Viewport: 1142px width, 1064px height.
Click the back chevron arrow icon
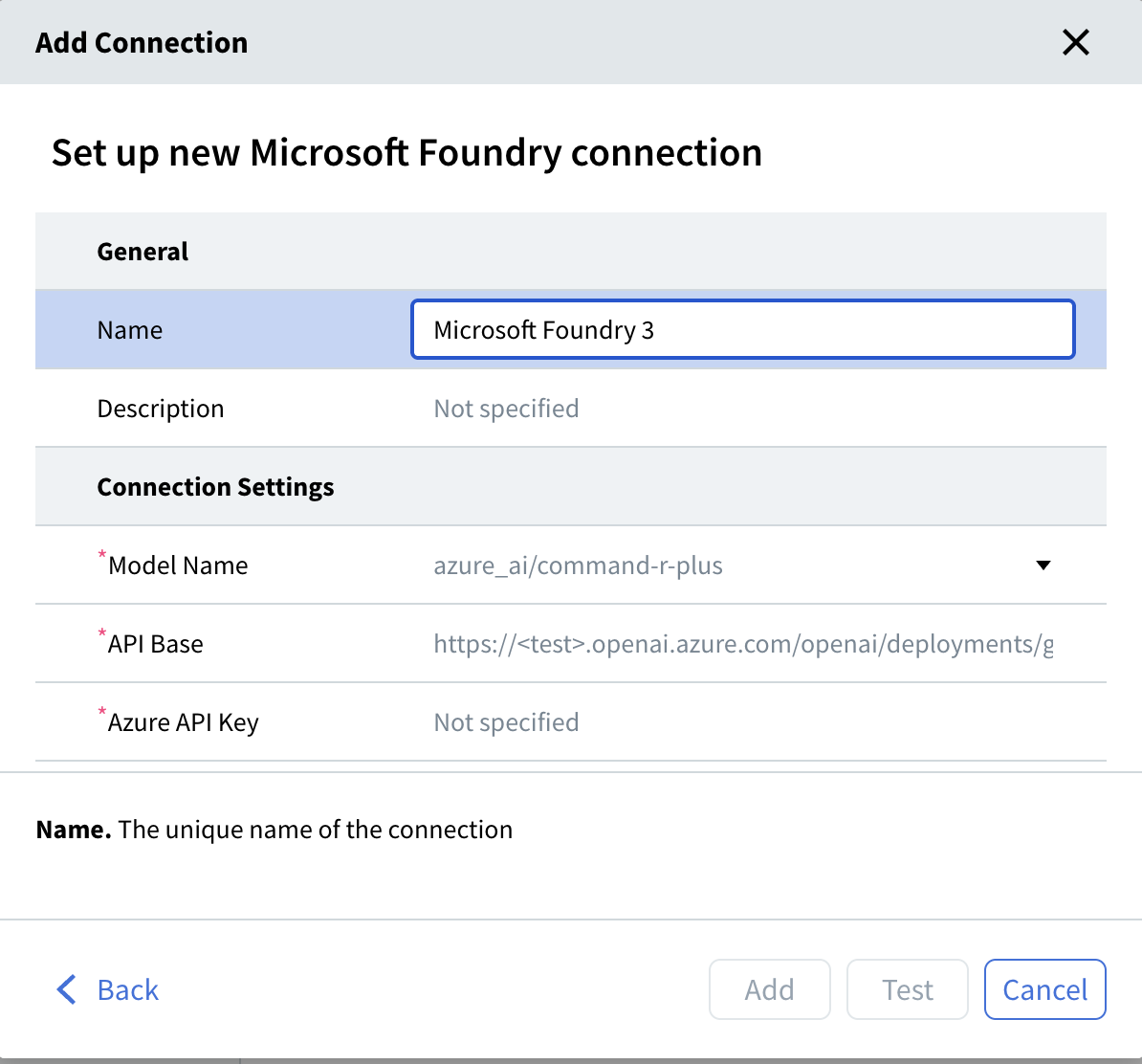[66, 989]
